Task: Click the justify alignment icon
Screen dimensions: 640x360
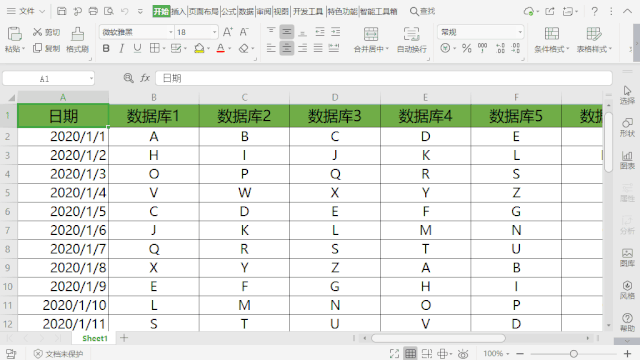Action: click(x=318, y=49)
